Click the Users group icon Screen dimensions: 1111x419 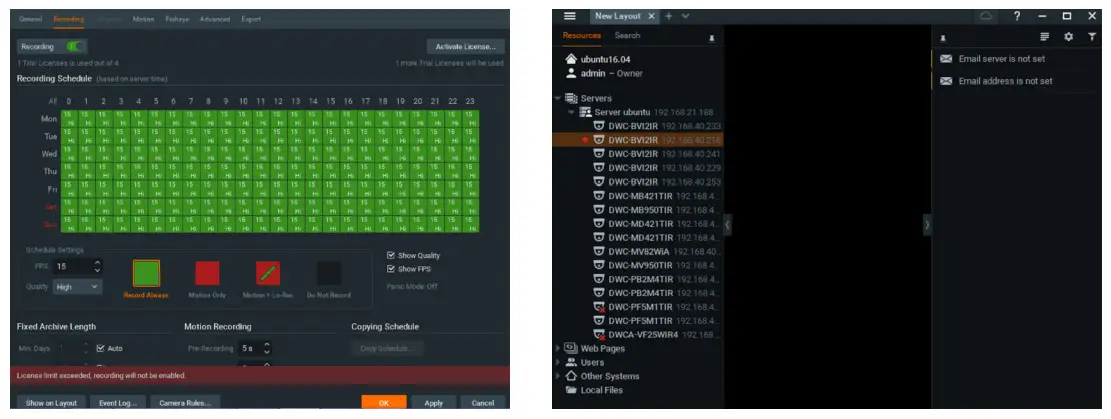[571, 362]
